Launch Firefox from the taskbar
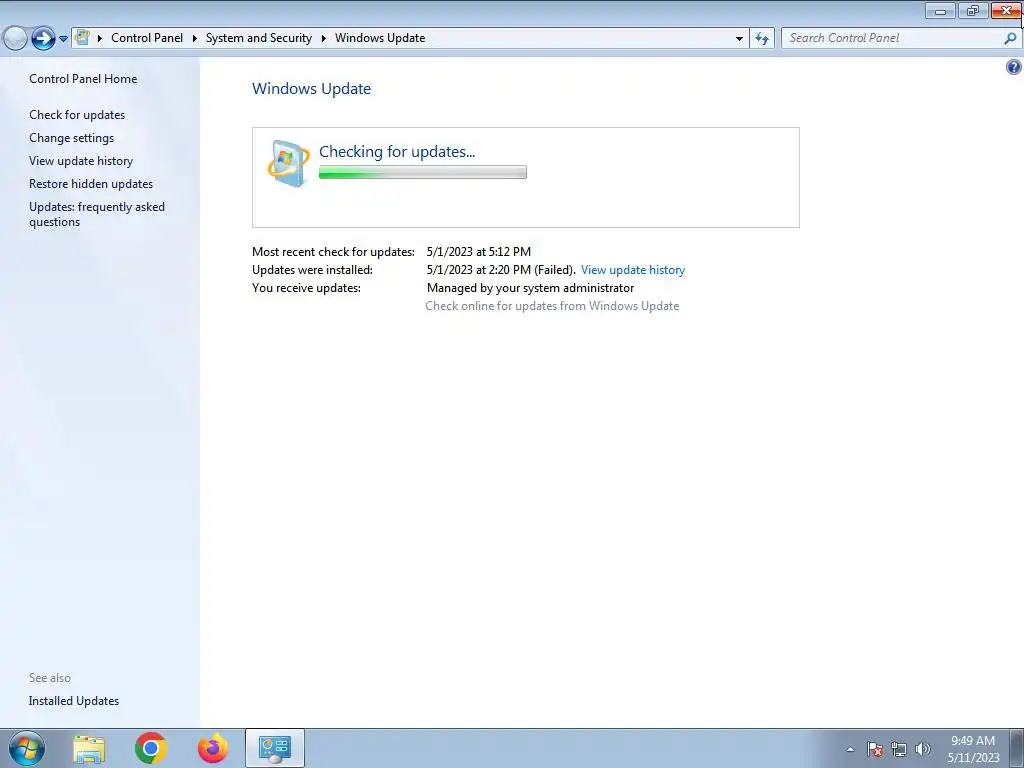 (x=213, y=748)
